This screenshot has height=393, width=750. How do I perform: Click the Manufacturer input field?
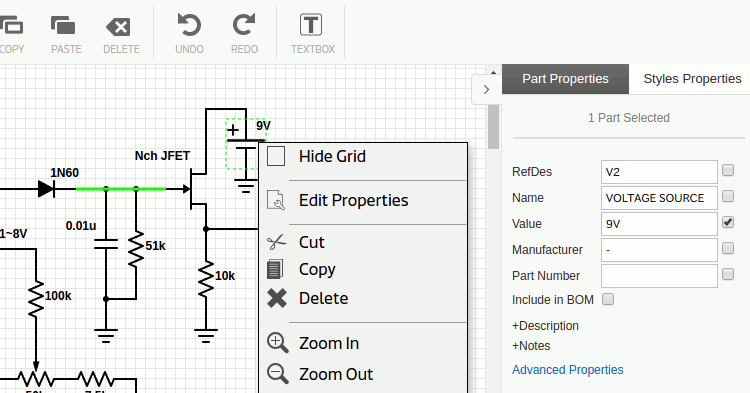[x=659, y=250]
